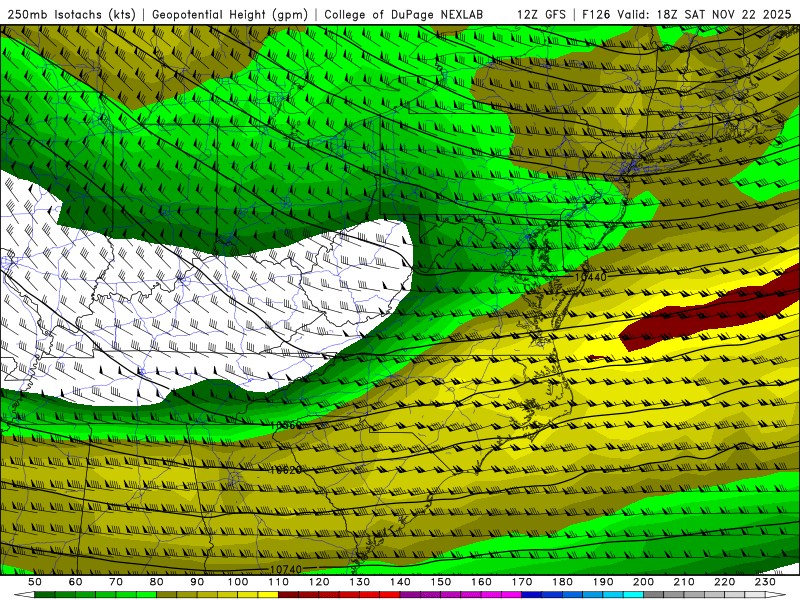Image resolution: width=800 pixels, height=600 pixels.
Task: Click the 130 value on the color scale
Action: tap(360, 582)
